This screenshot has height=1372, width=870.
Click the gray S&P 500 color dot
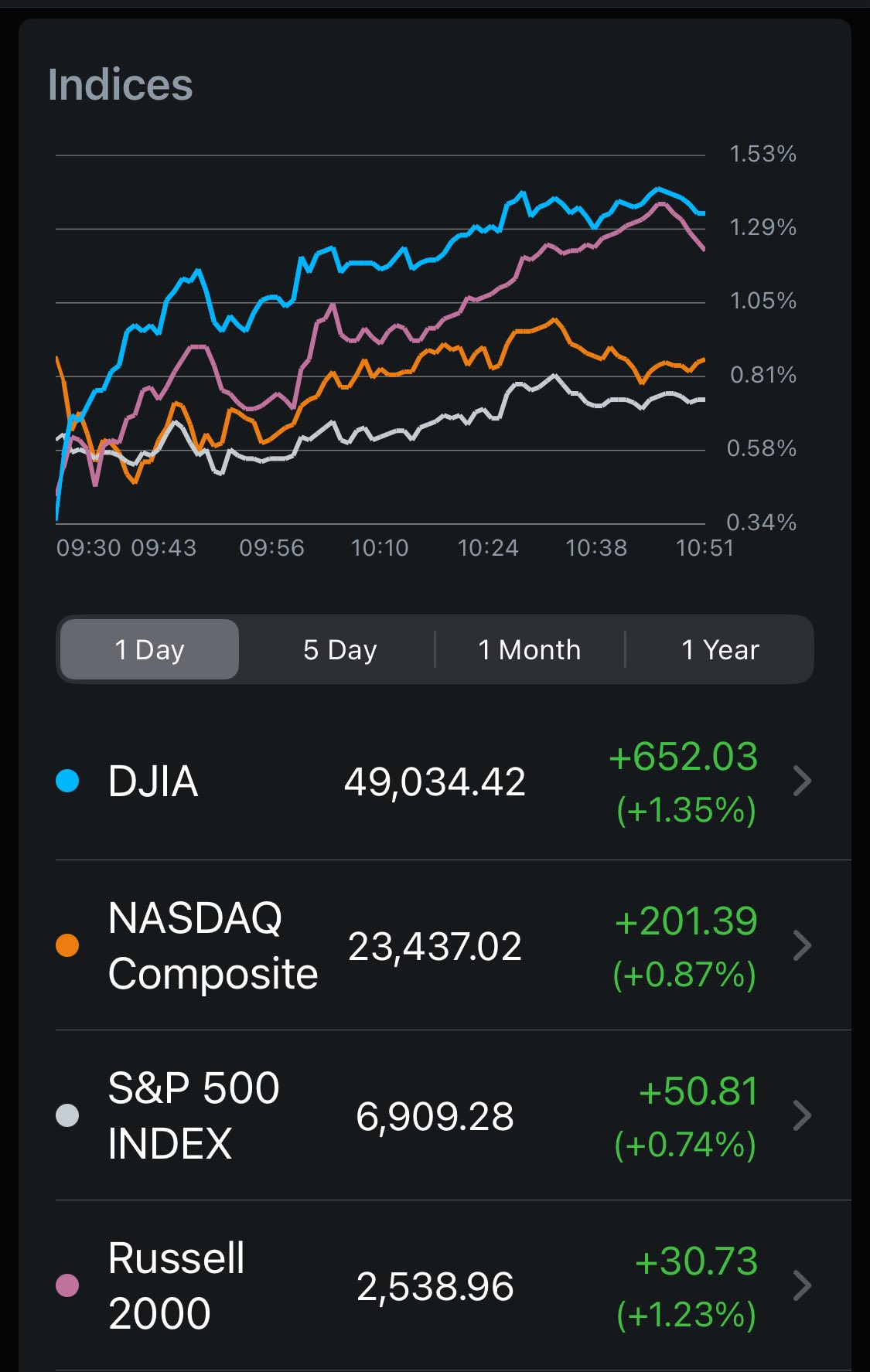pyautogui.click(x=67, y=1115)
